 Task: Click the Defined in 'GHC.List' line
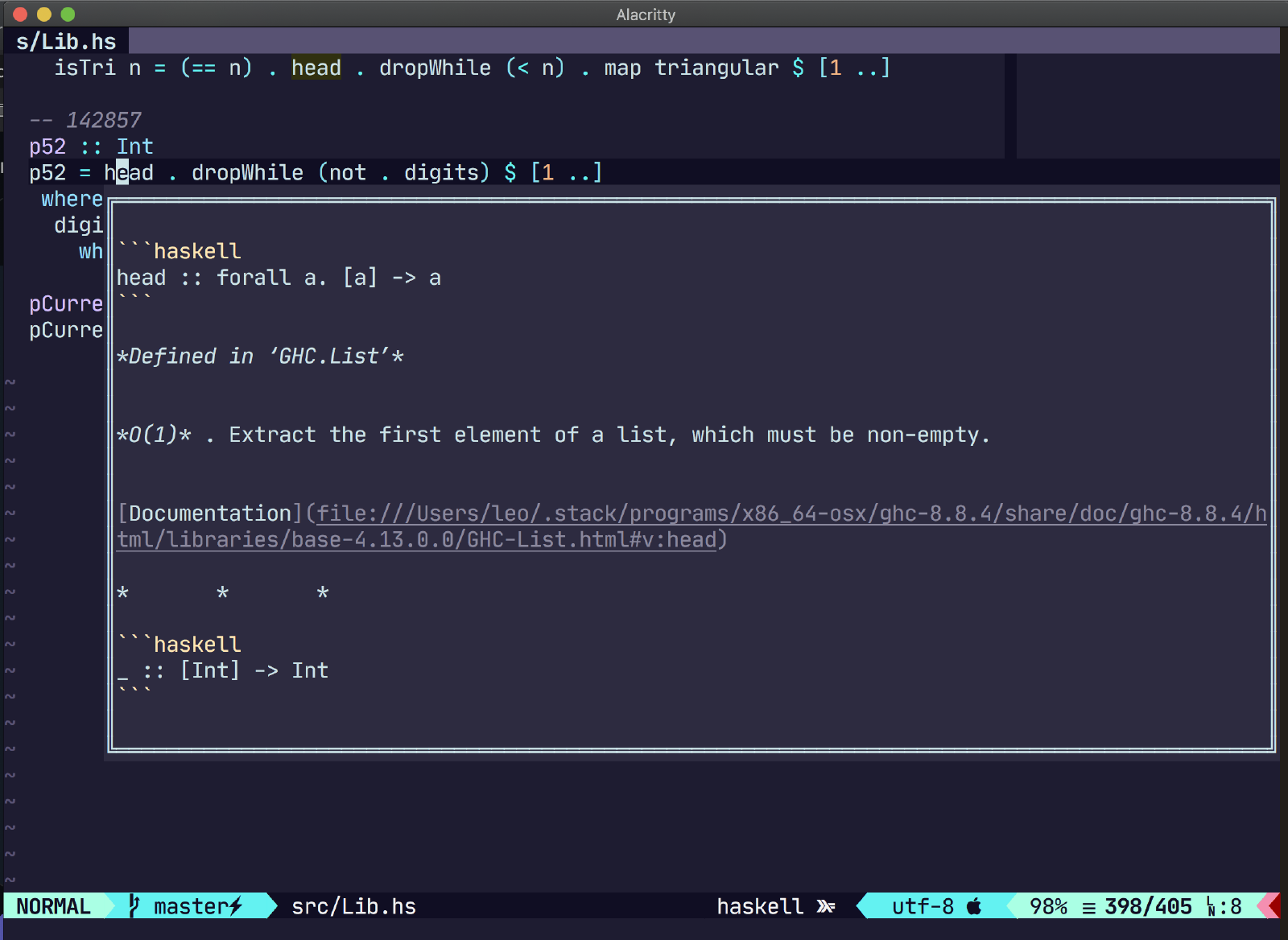pos(260,356)
